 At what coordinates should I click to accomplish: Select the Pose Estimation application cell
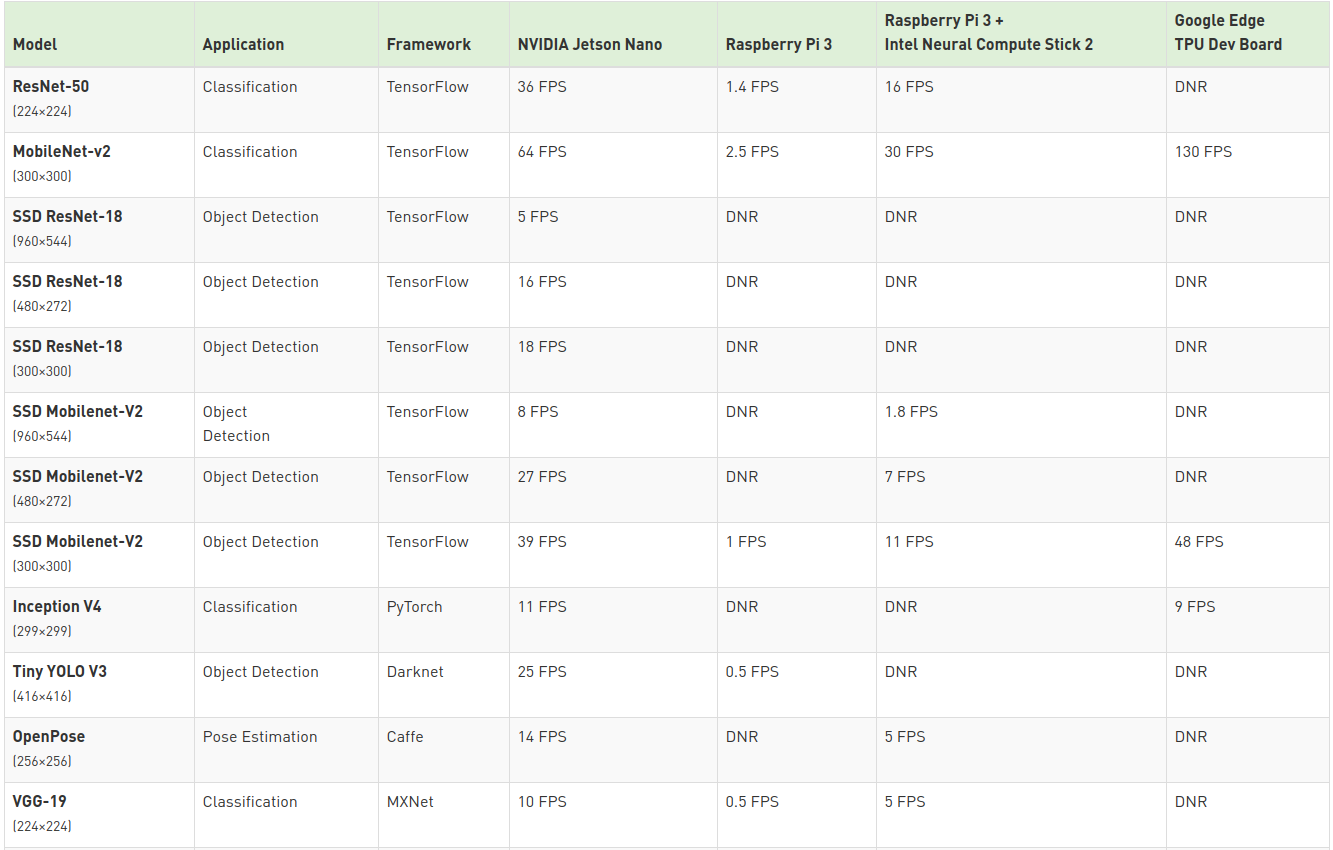[260, 737]
